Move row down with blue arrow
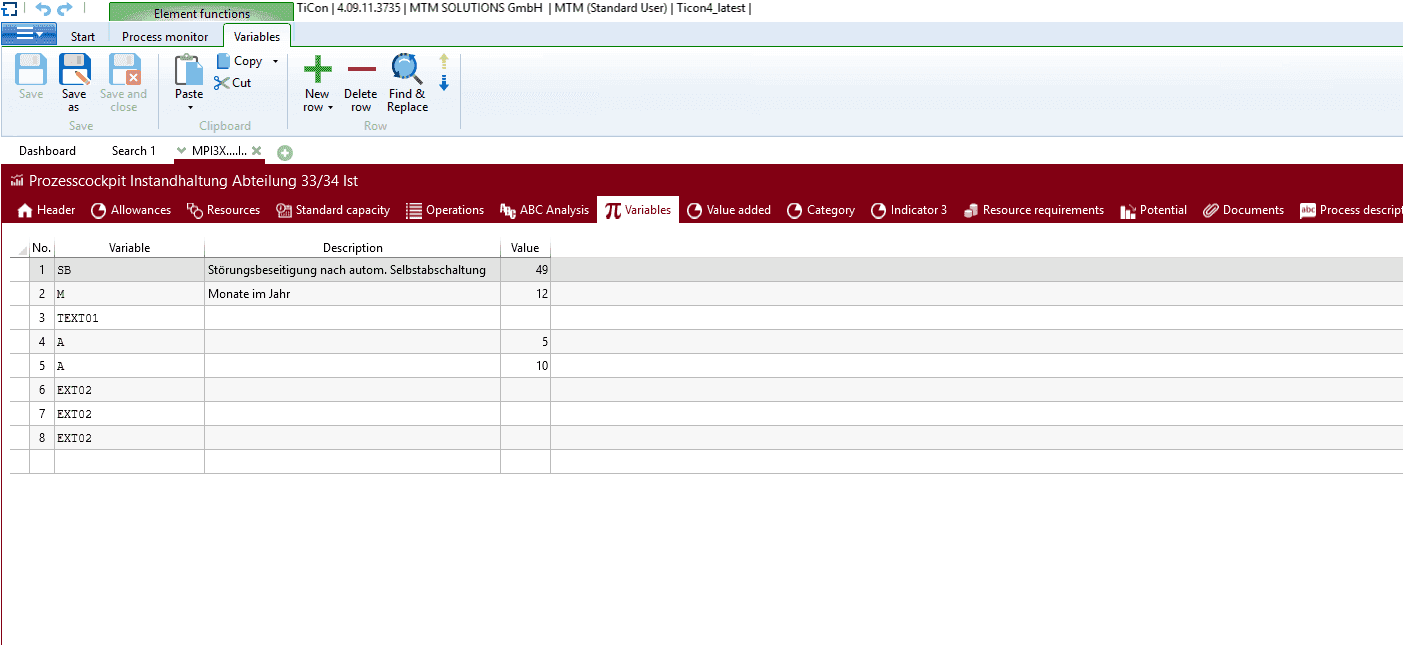The height and width of the screenshot is (645, 1403). tap(444, 83)
